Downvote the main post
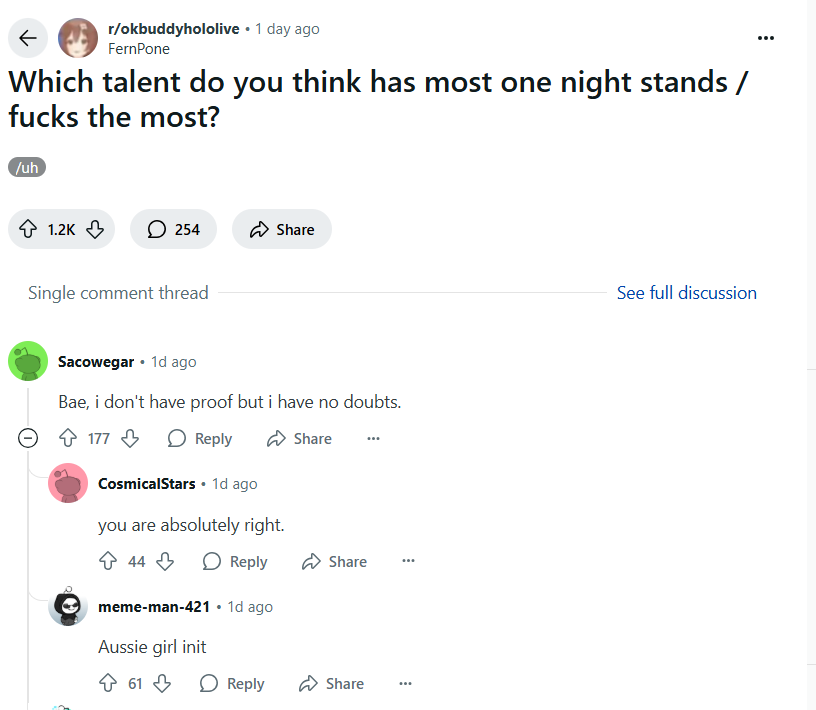The image size is (816, 710). click(x=95, y=229)
